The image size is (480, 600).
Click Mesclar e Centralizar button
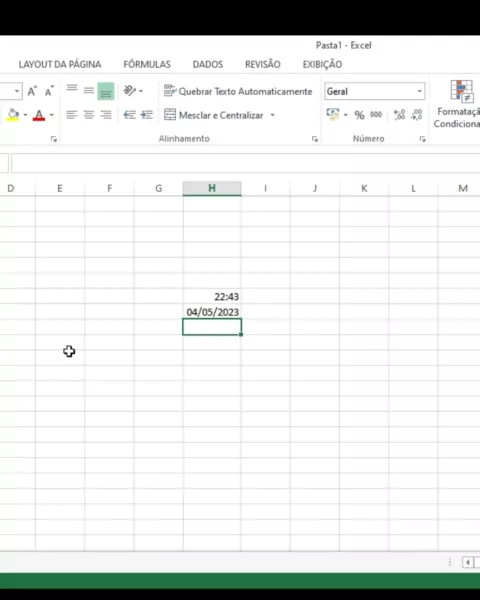(214, 115)
